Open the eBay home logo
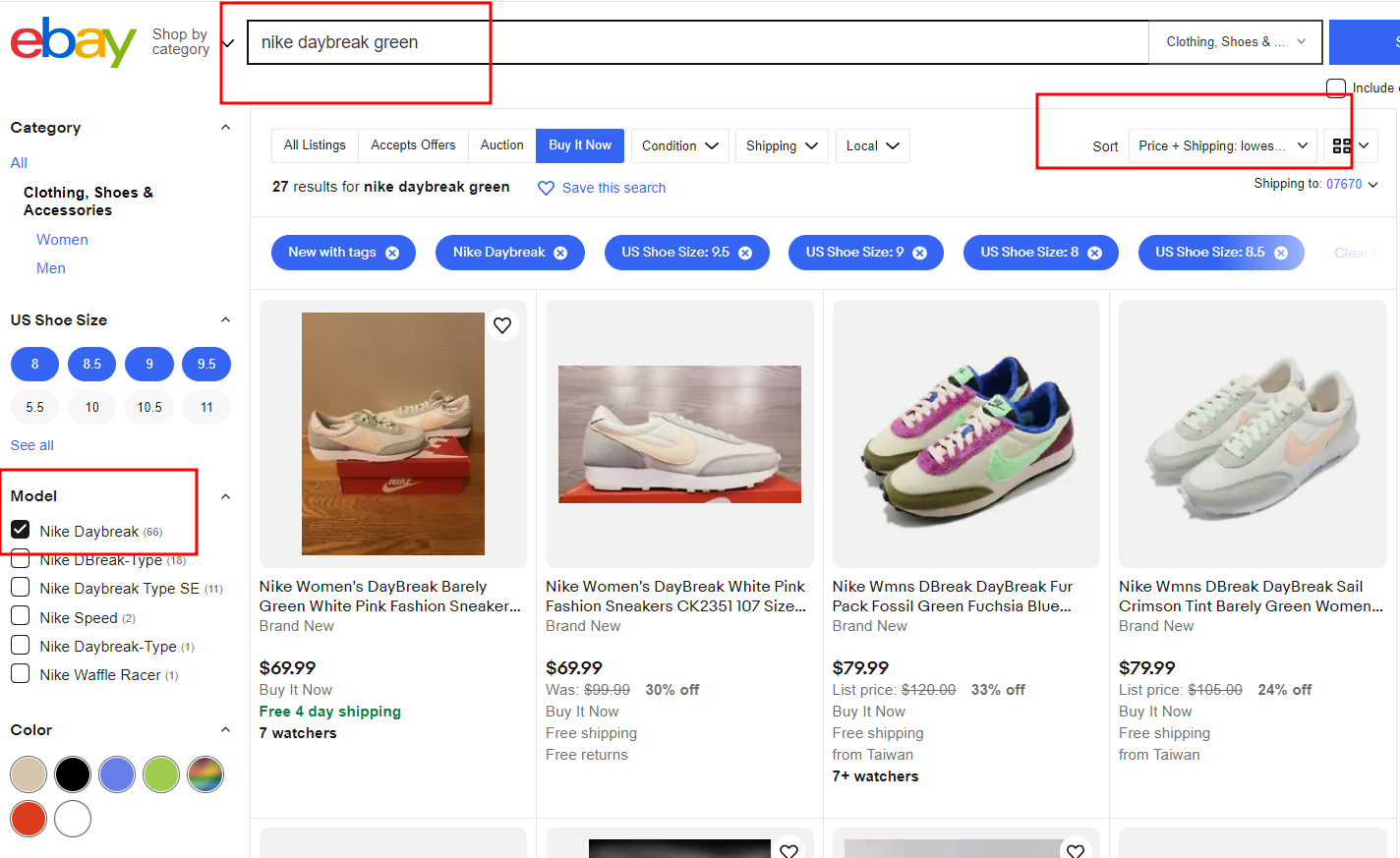 [73, 42]
